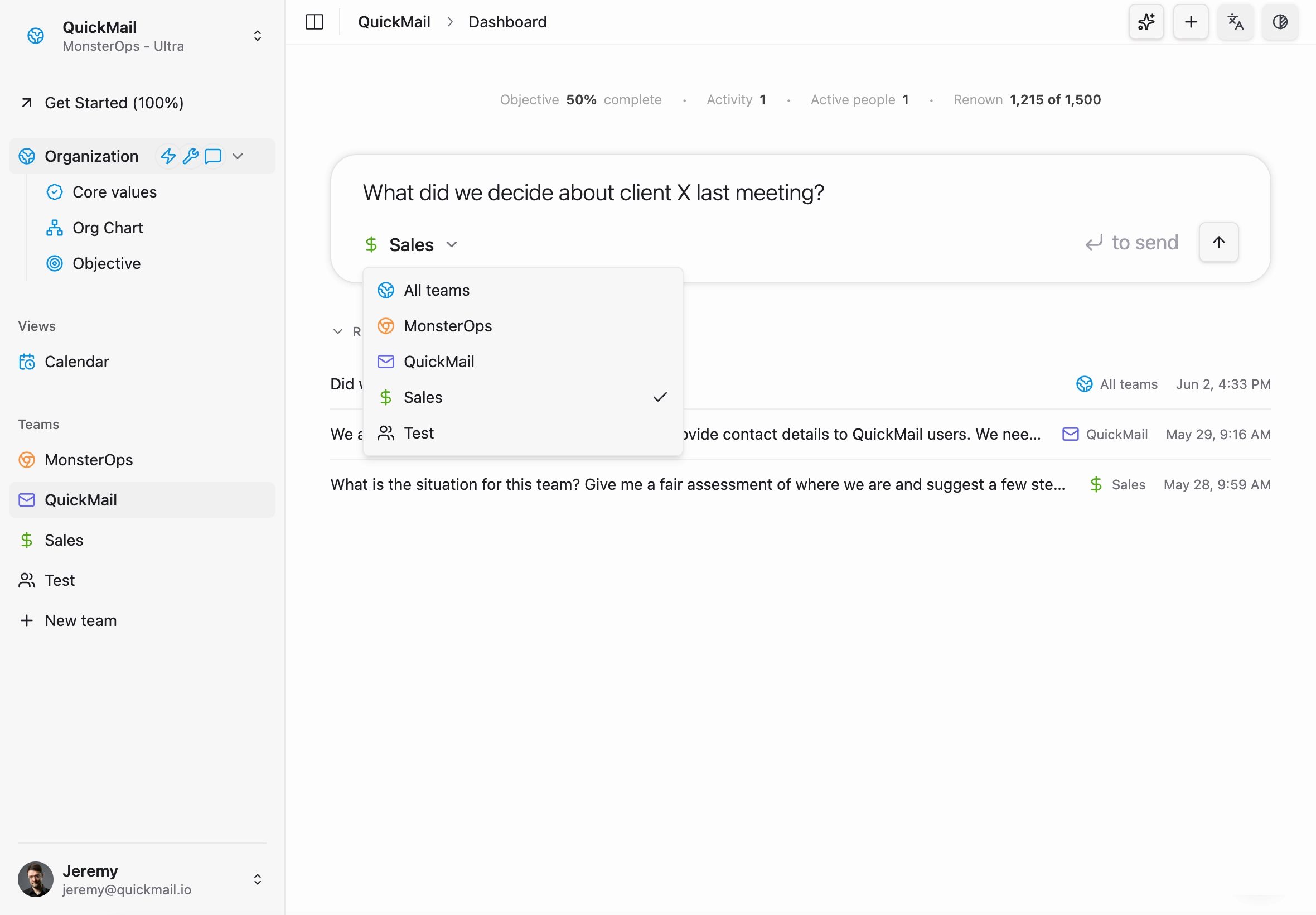Click the Core values badge icon

[x=55, y=192]
